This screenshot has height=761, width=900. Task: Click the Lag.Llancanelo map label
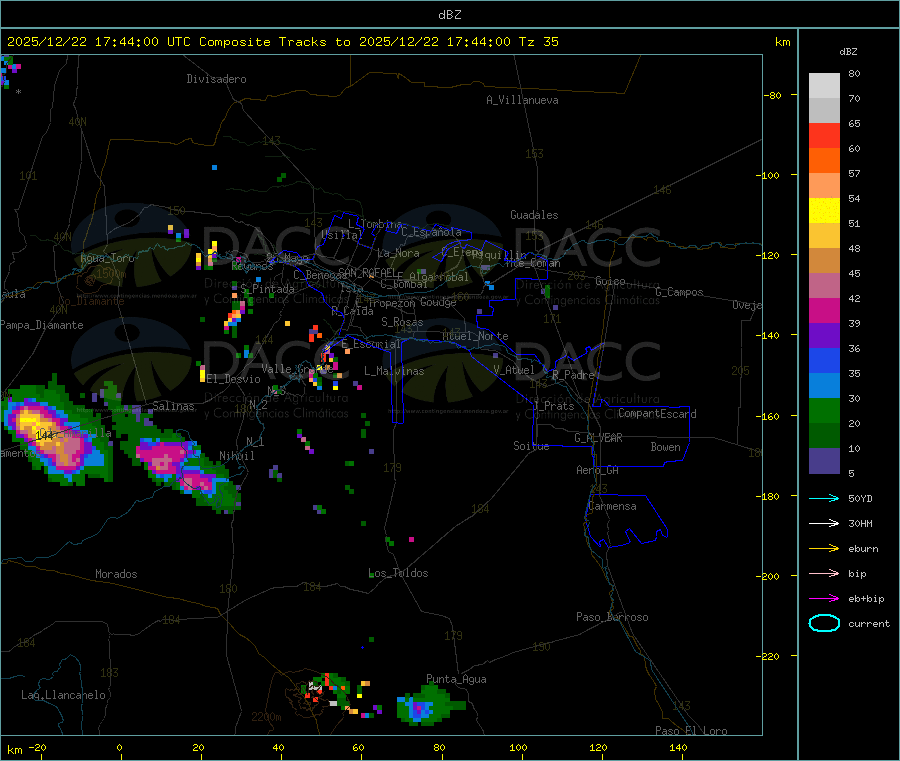pos(64,695)
